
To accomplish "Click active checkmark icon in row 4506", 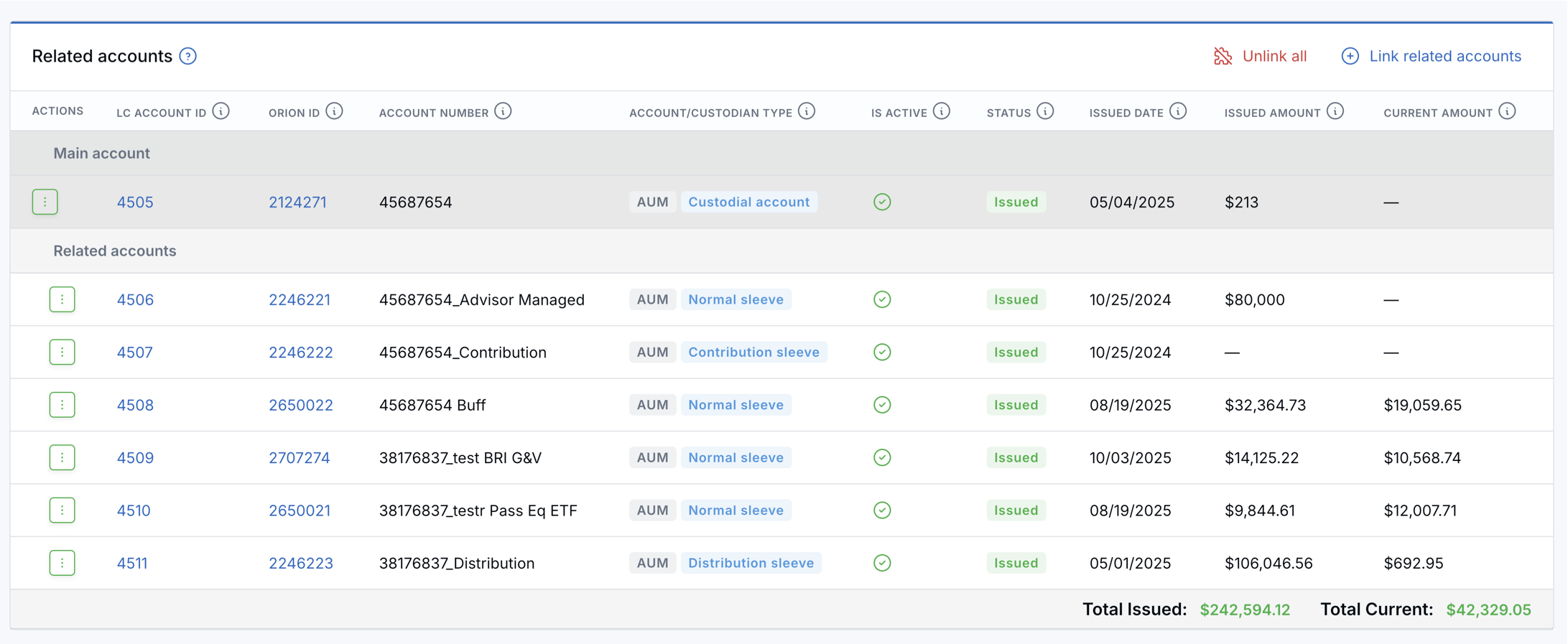I will point(882,299).
